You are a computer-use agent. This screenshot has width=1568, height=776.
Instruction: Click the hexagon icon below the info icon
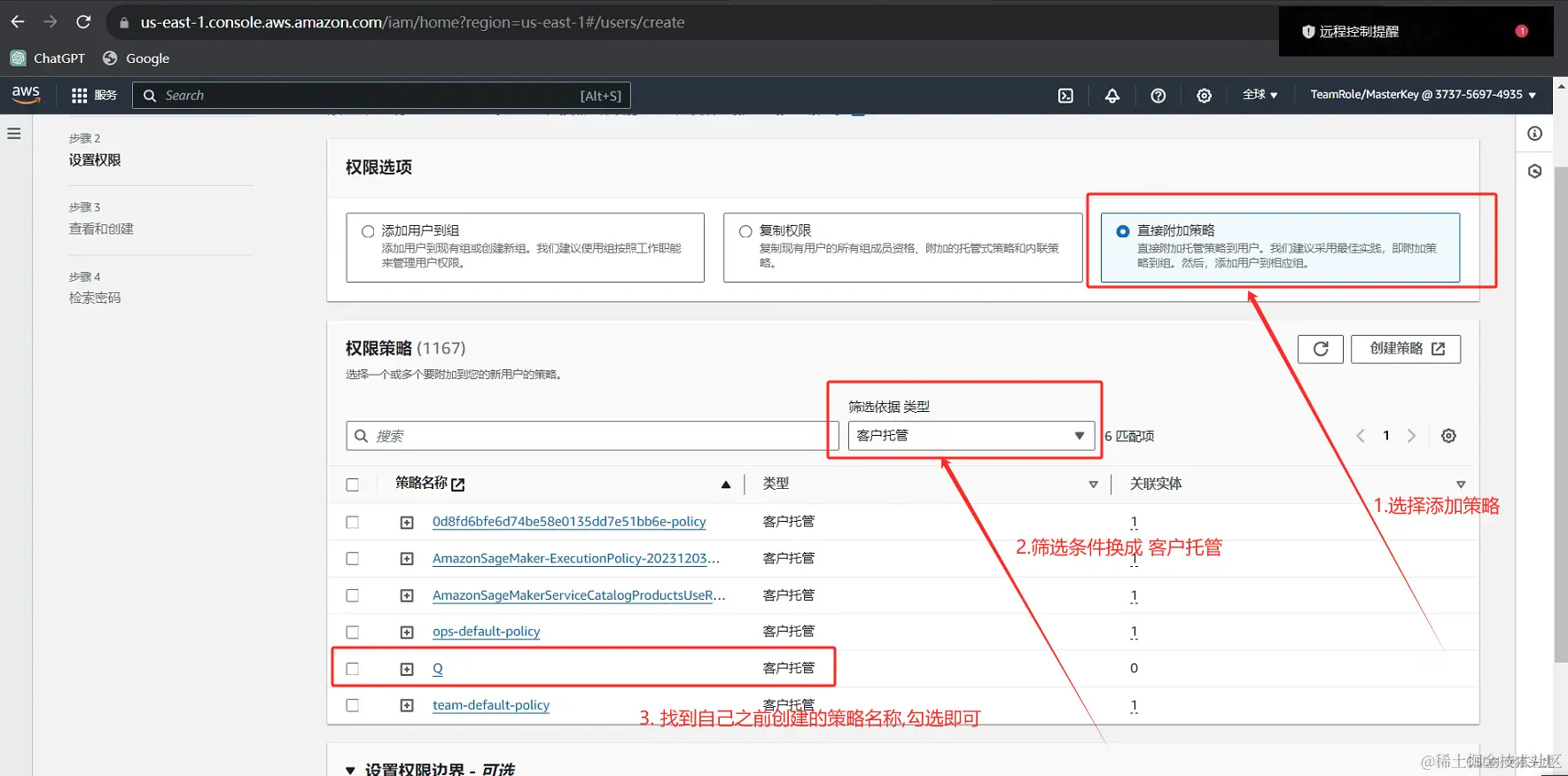coord(1534,171)
